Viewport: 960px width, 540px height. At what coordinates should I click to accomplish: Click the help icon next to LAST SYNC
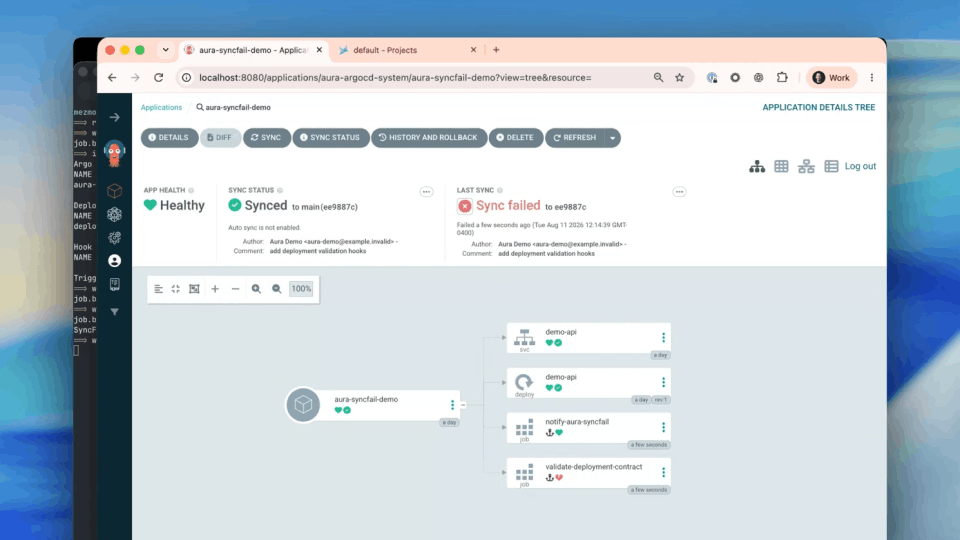500,190
